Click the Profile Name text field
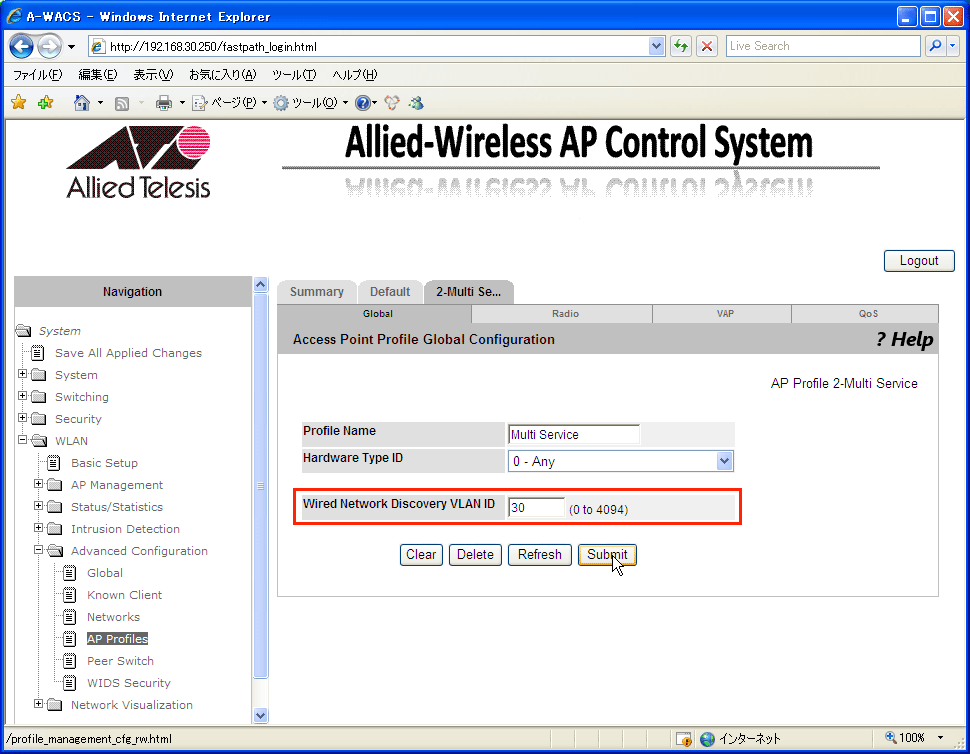The width and height of the screenshot is (970, 754). tap(573, 434)
